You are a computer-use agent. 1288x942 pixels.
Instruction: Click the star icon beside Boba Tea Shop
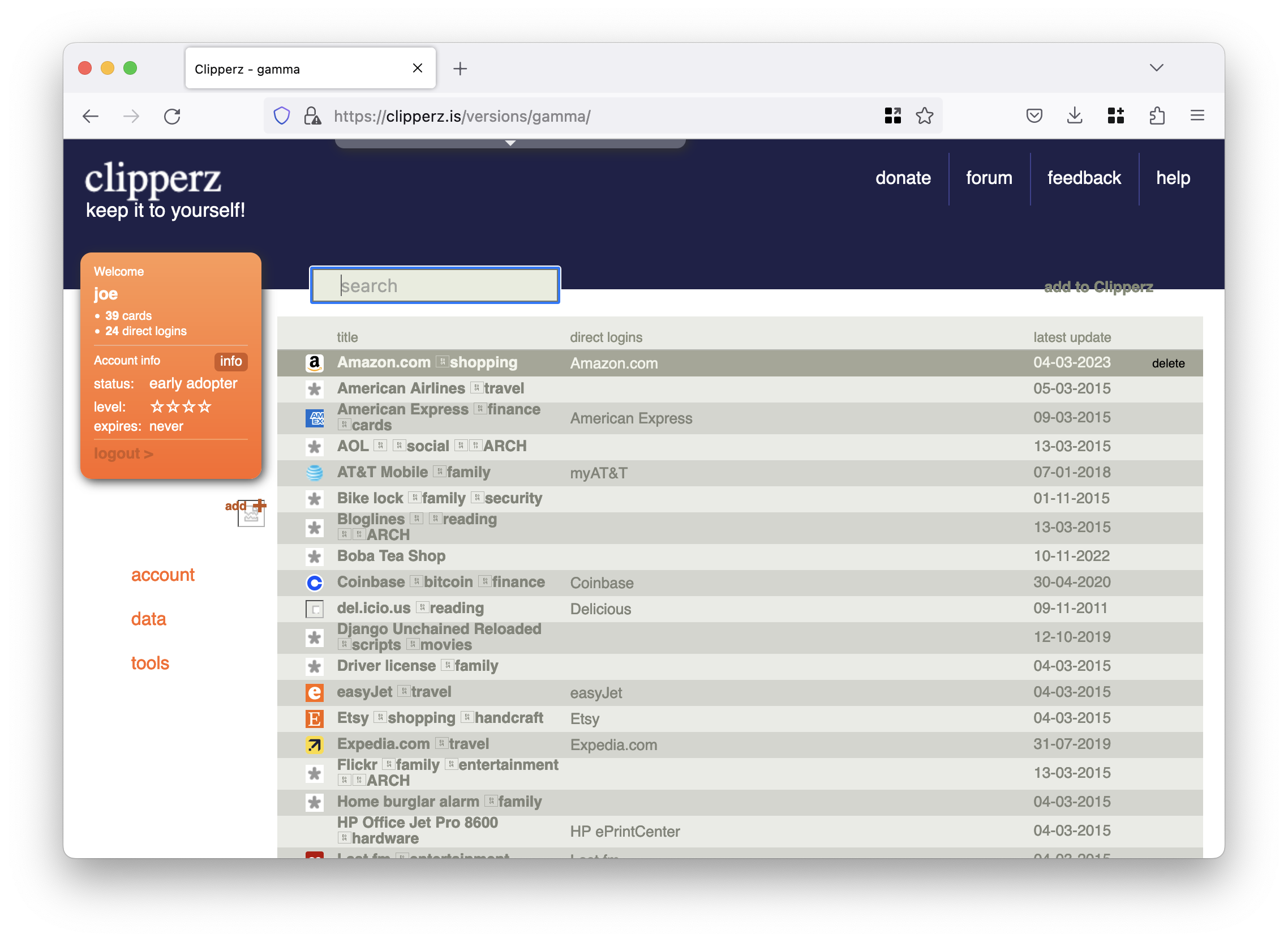(x=315, y=556)
